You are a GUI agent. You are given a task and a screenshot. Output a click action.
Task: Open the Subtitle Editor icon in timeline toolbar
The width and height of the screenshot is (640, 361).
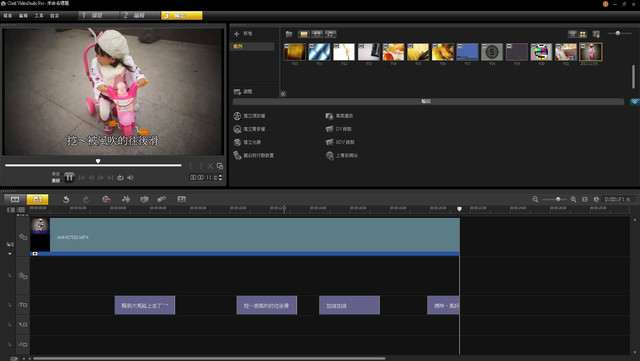182,199
